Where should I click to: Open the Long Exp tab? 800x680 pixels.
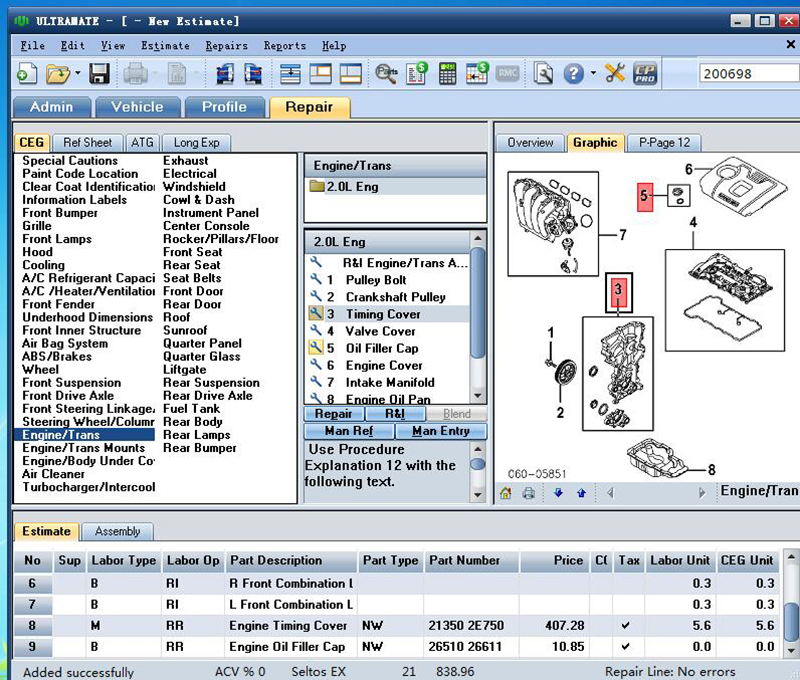(x=196, y=143)
